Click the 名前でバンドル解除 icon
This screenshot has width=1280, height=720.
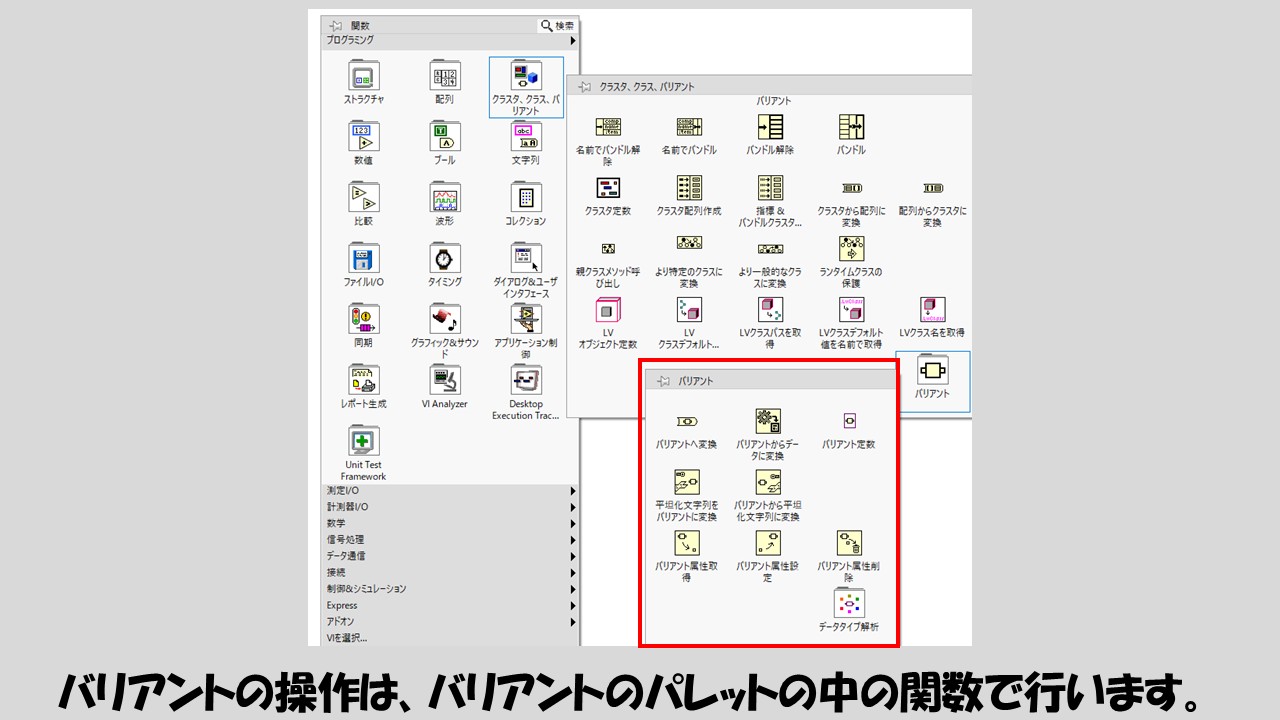[607, 127]
